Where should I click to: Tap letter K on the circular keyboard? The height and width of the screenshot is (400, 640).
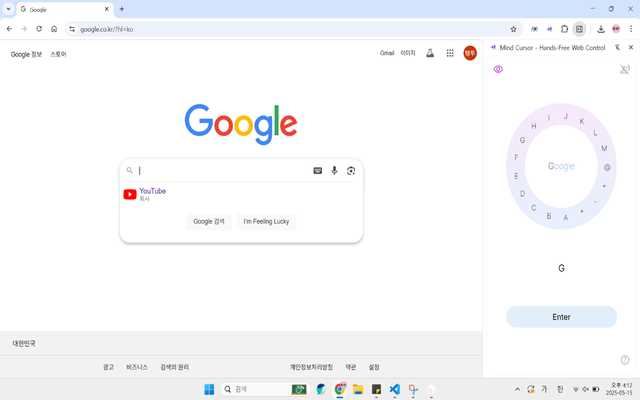(582, 121)
